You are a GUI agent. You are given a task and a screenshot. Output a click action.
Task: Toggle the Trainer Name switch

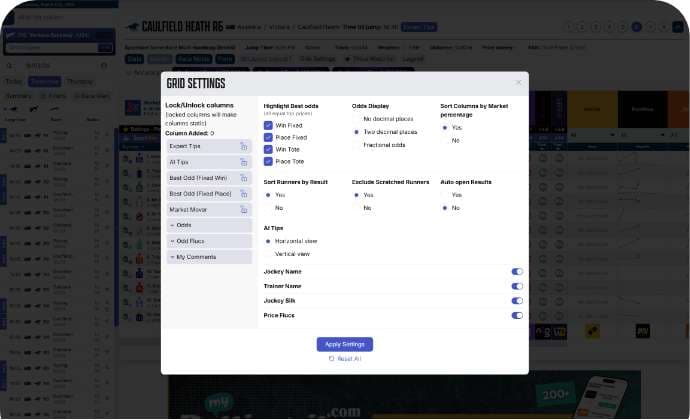pyautogui.click(x=517, y=286)
